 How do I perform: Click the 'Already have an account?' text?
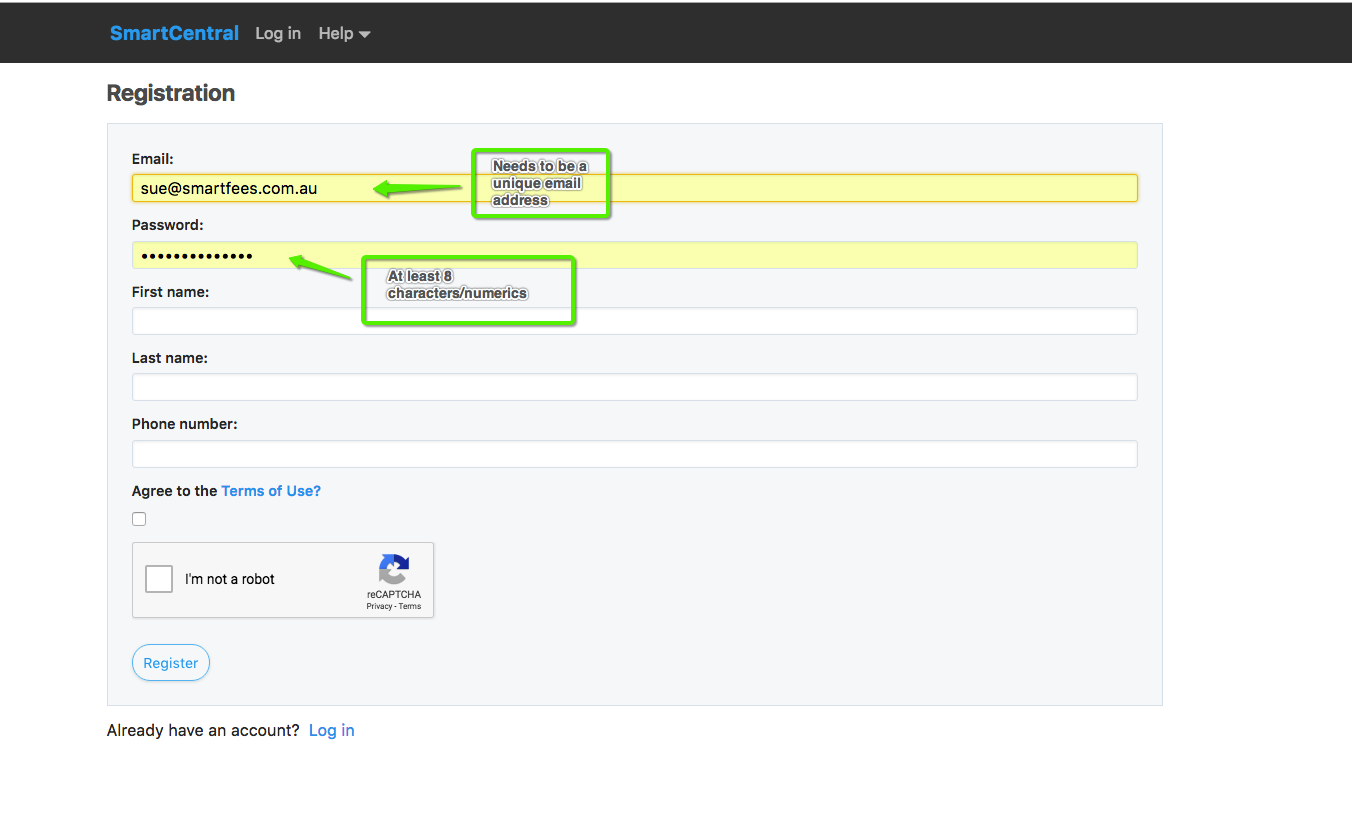tap(203, 730)
